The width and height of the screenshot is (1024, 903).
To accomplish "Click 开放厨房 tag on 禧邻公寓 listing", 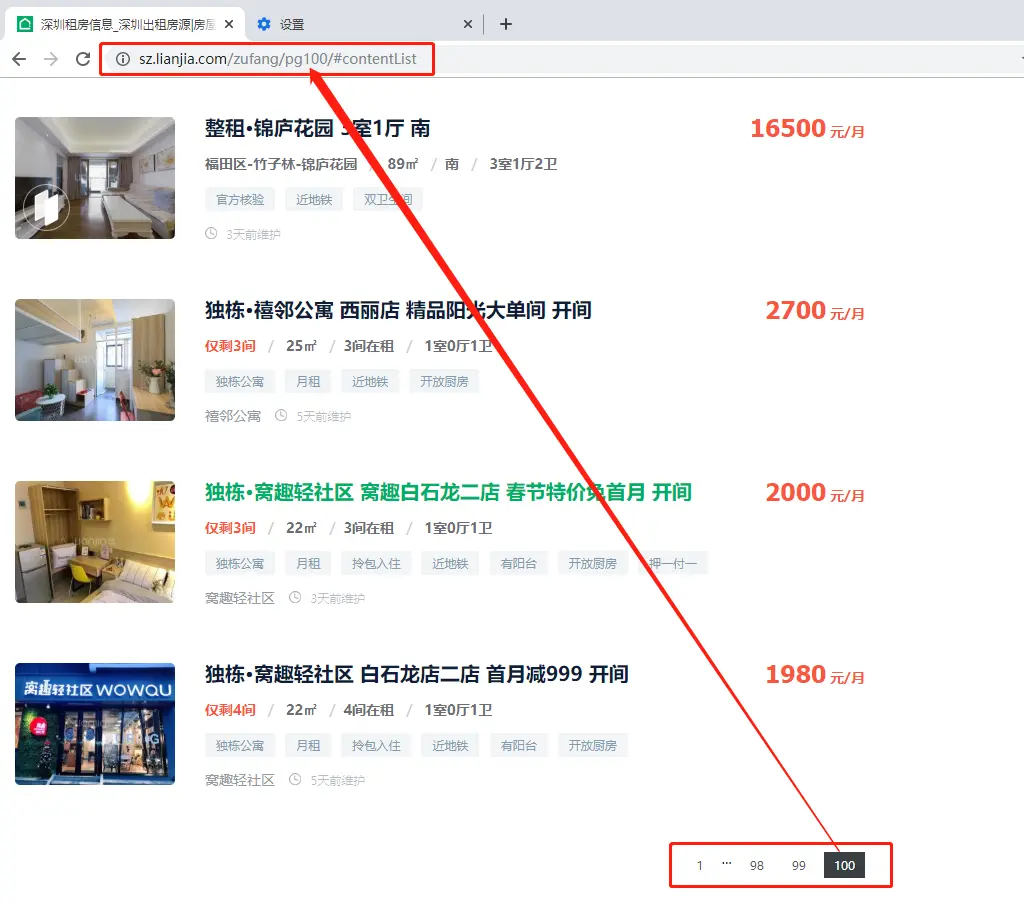I will tap(444, 381).
